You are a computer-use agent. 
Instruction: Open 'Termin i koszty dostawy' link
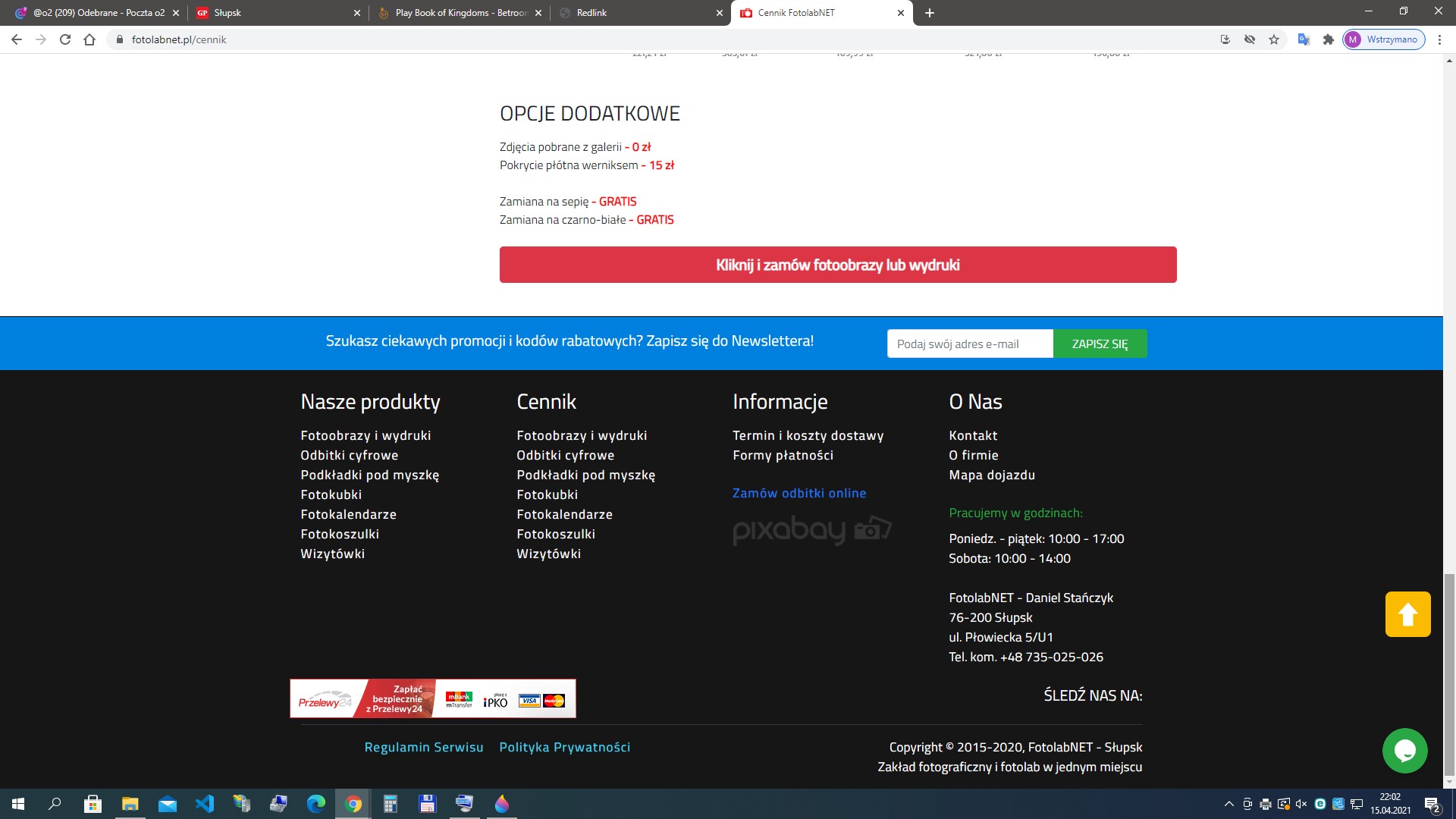click(x=808, y=435)
